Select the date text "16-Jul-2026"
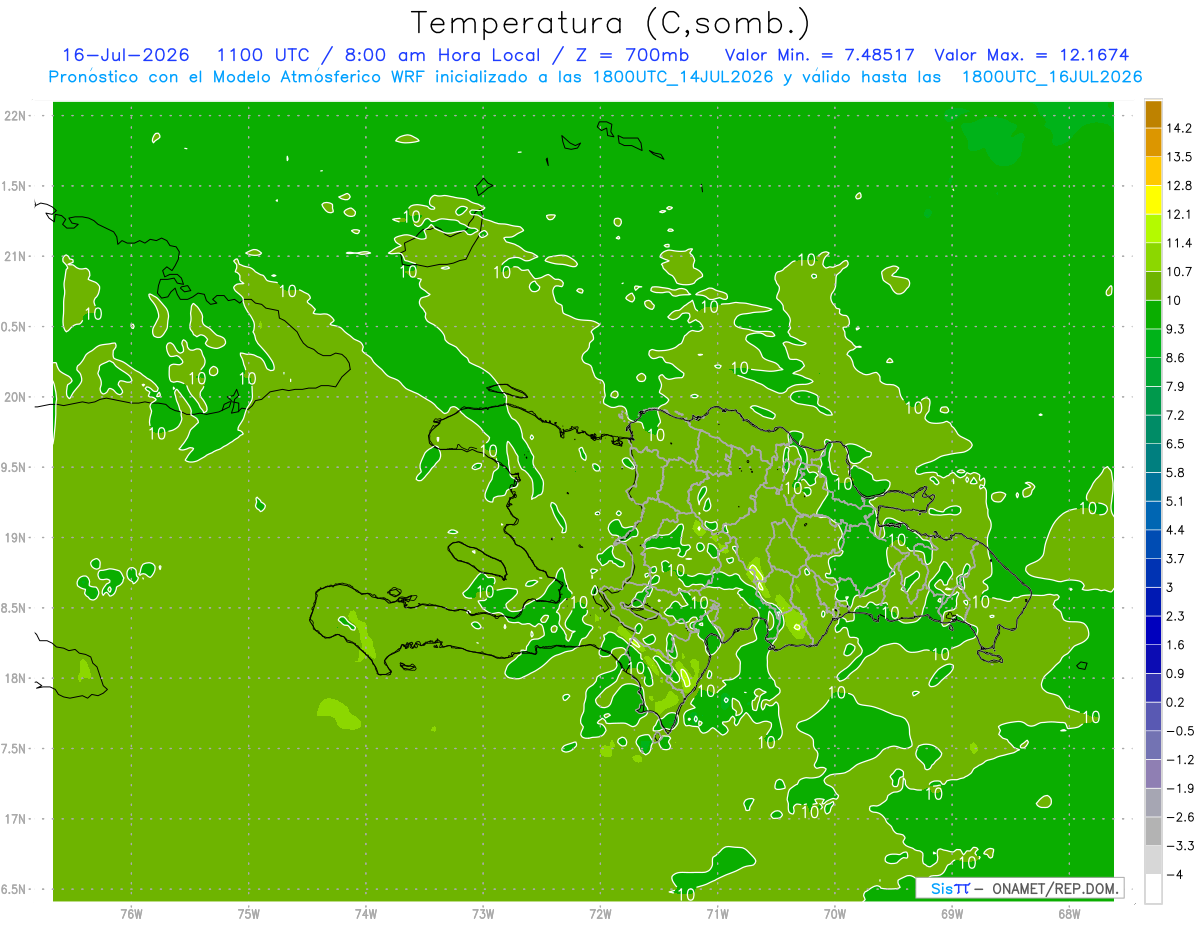The width and height of the screenshot is (1200, 927). point(126,55)
